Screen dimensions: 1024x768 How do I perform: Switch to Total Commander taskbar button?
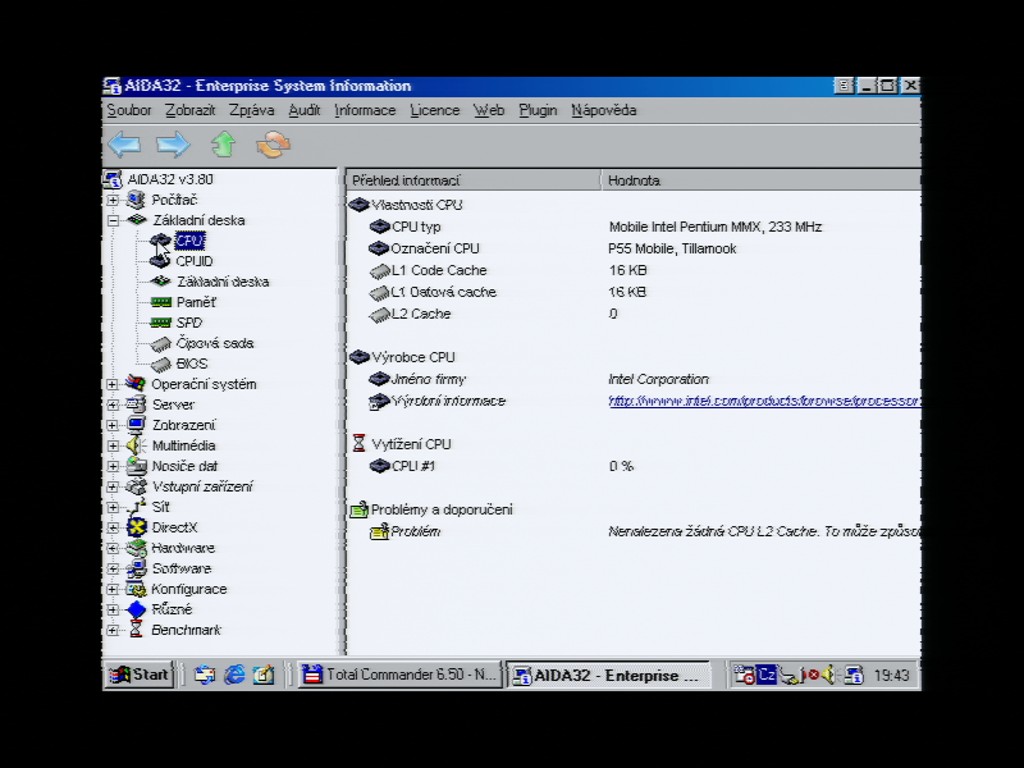pyautogui.click(x=400, y=675)
